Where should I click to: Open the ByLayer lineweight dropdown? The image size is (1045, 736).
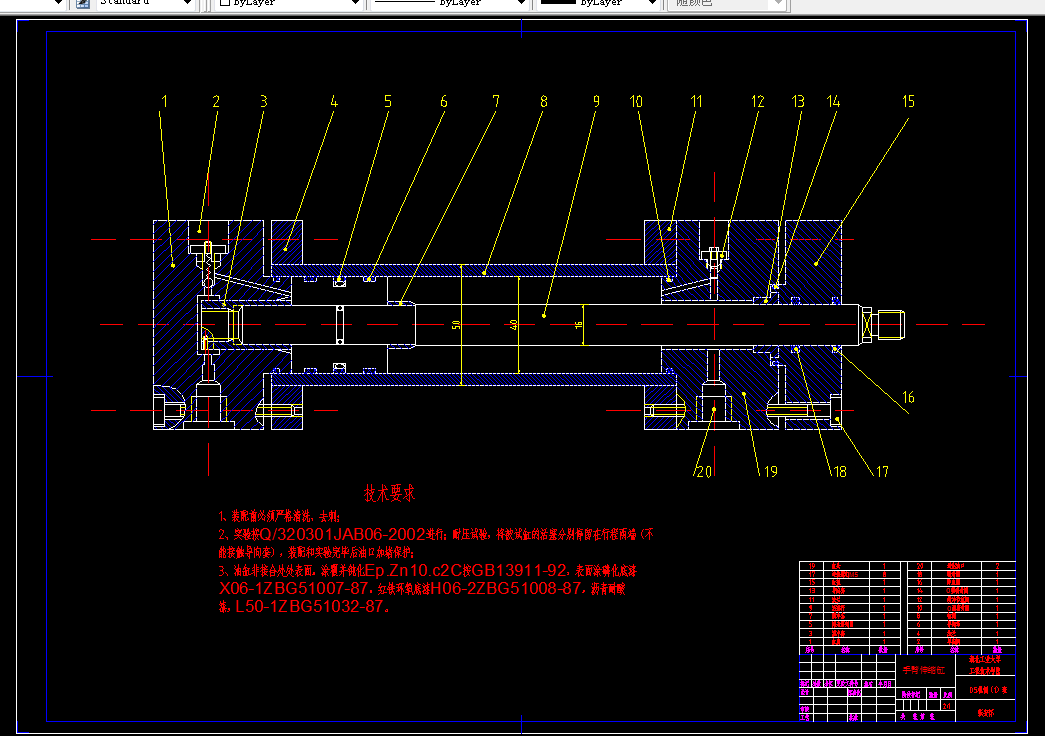point(598,3)
